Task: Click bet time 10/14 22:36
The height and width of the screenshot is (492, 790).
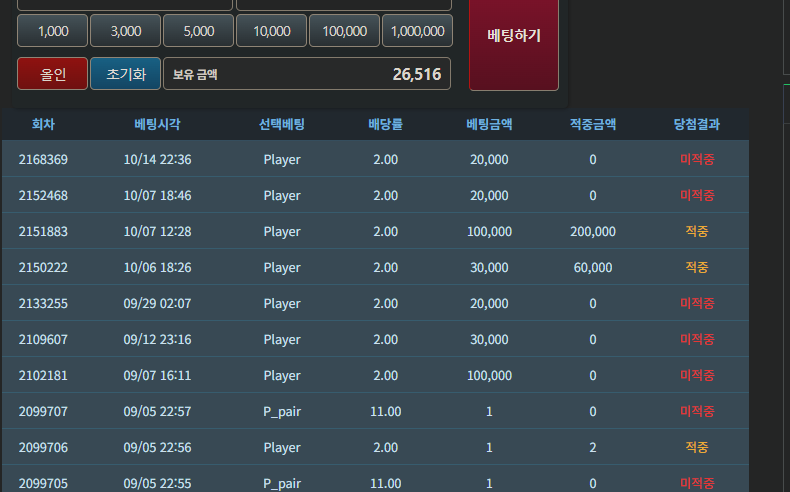Action: 157,160
